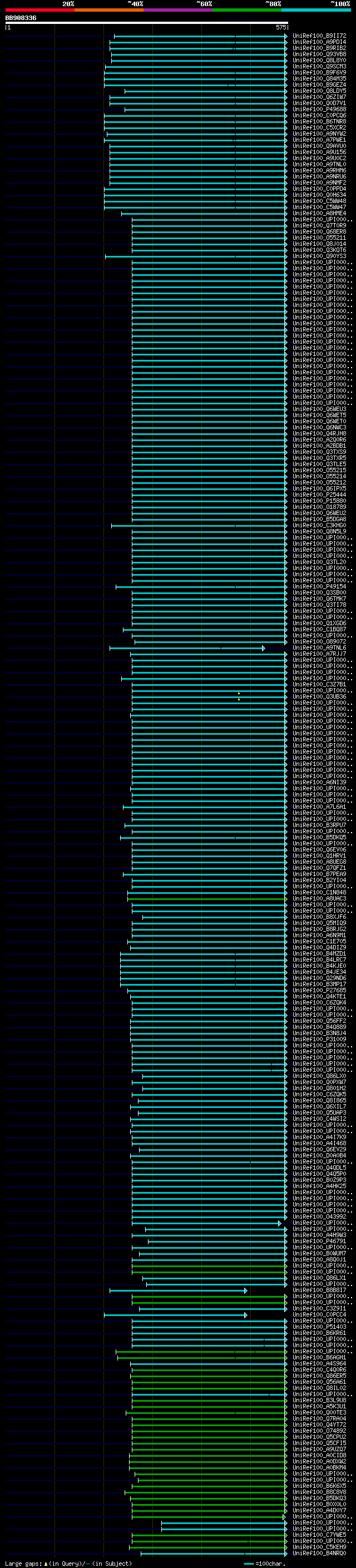Click hit label UniRef100_C3KHG0
This screenshot has height=1568, width=356.
319,525
